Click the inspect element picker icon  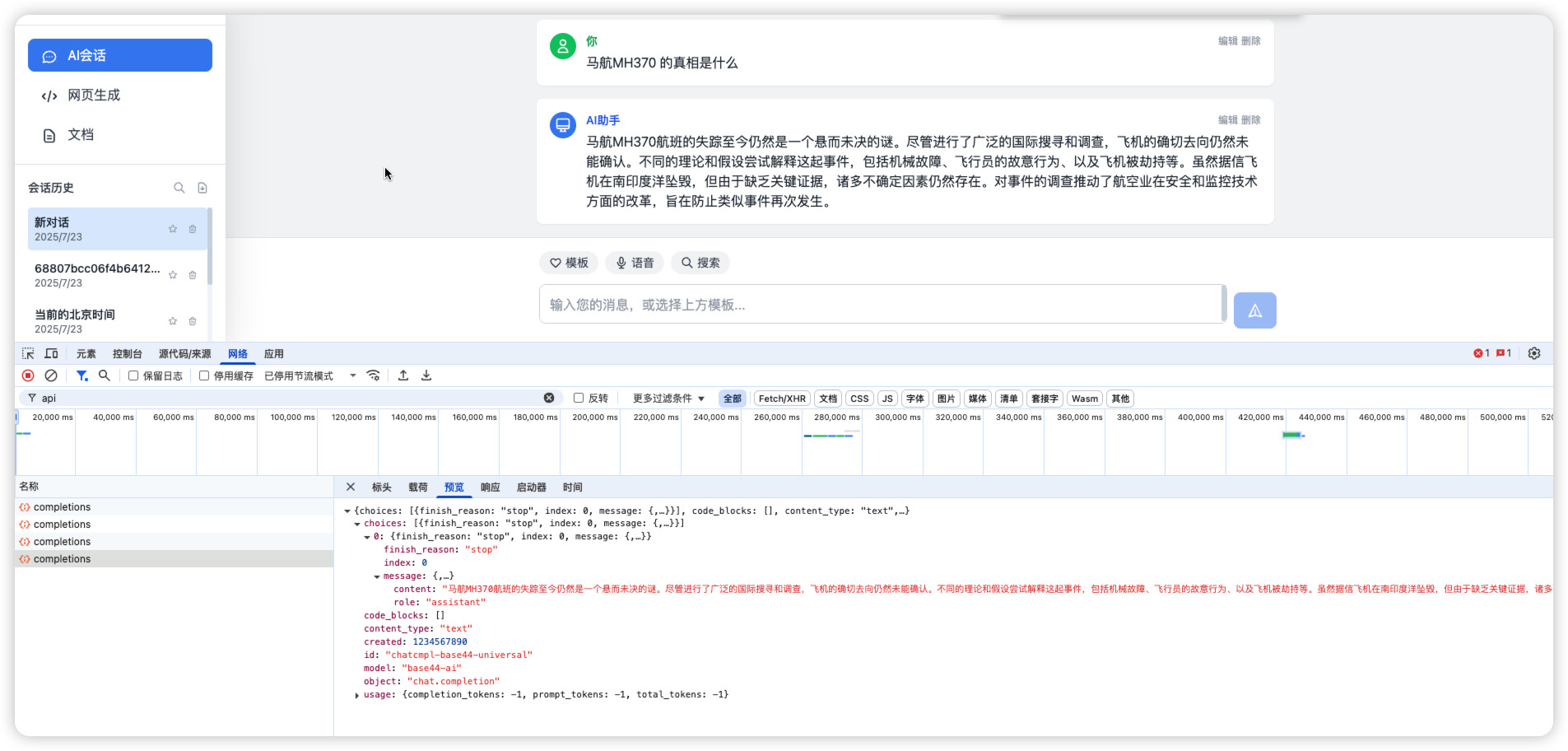pos(28,354)
